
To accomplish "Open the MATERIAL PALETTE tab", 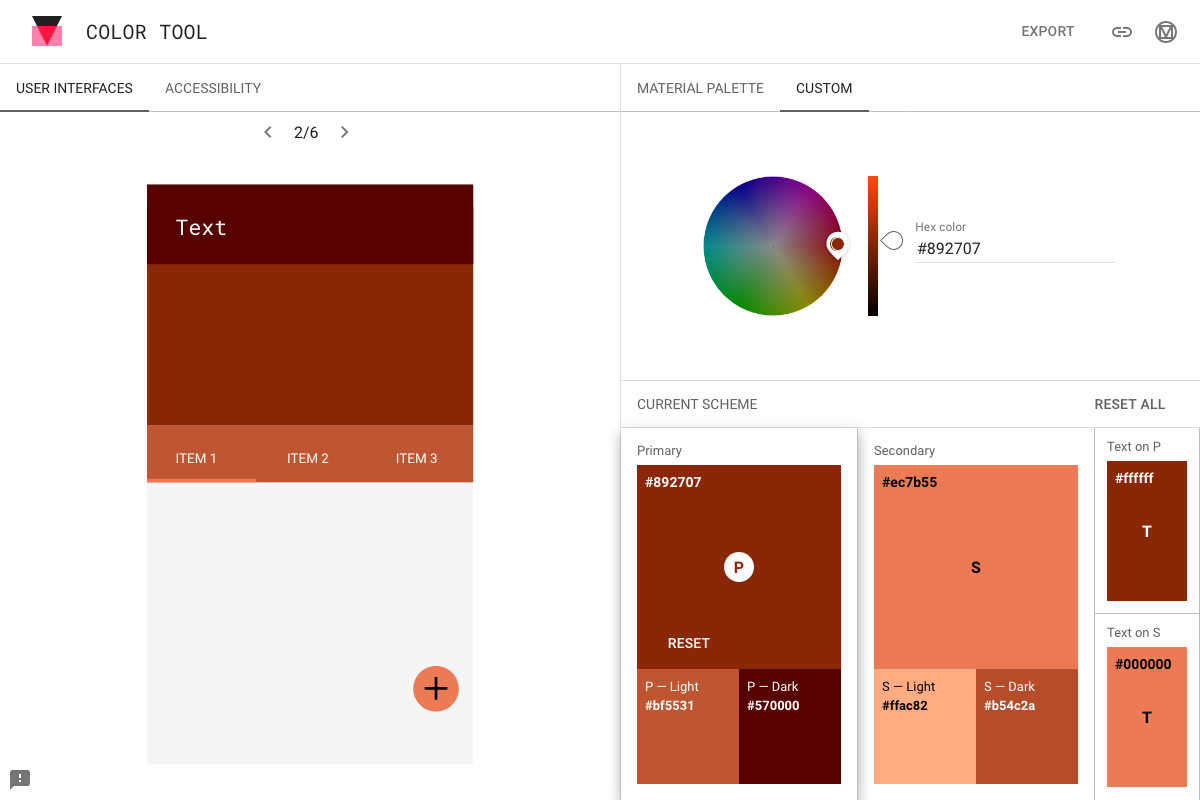I will (x=700, y=88).
